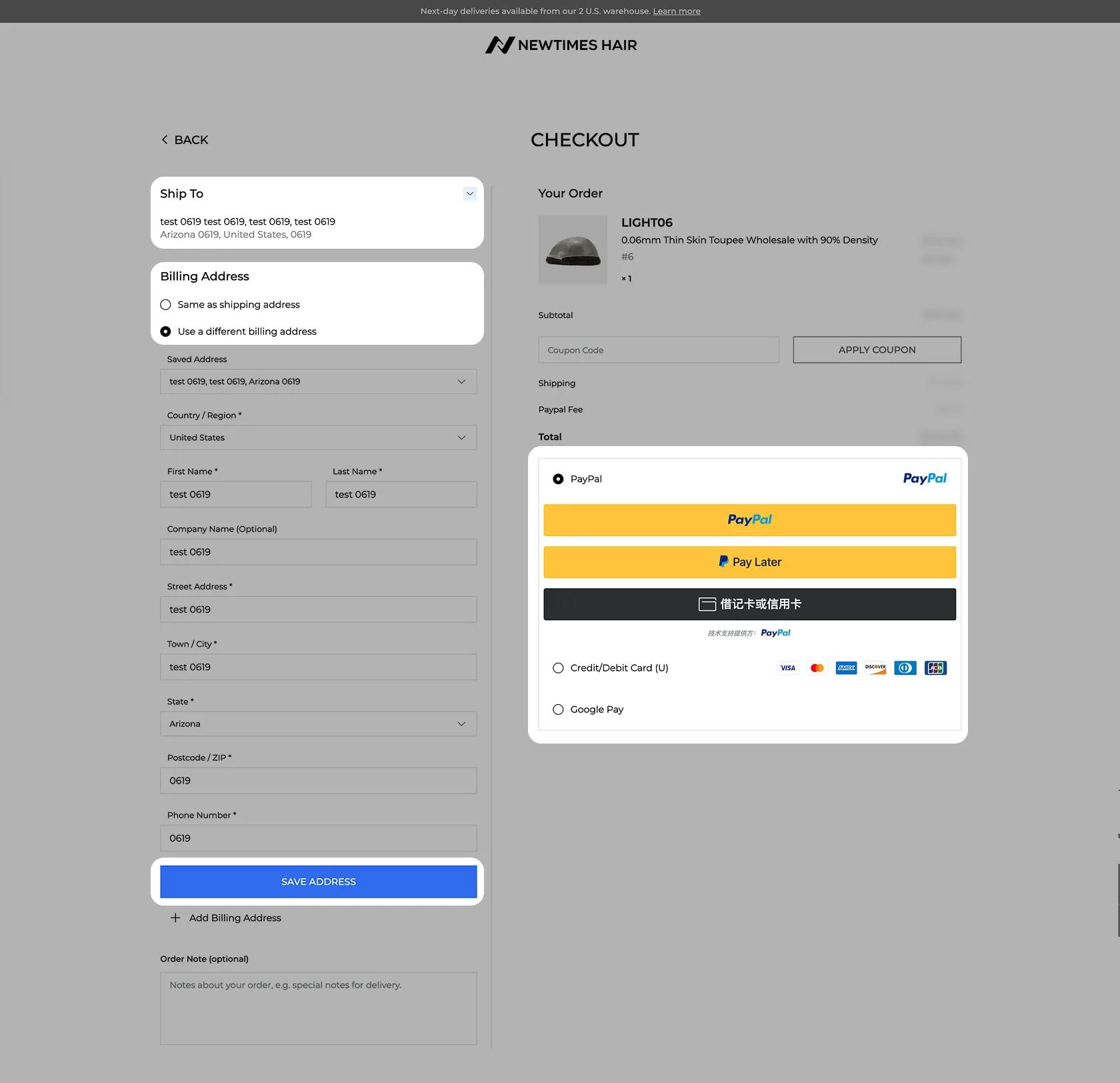Select the Credit/Debit Card payment option

[558, 668]
